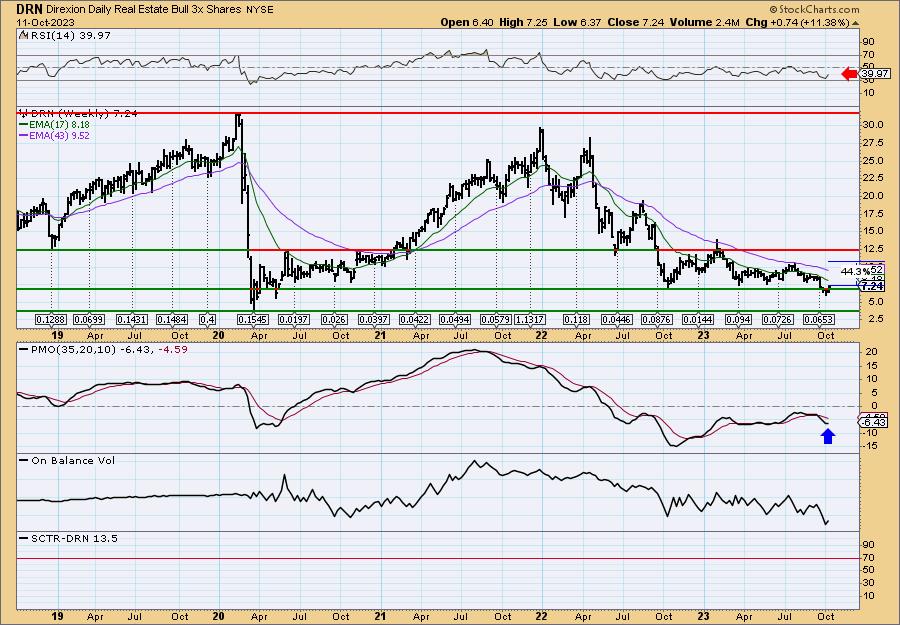
Task: Click the 12.5 price axis label
Action: coord(872,249)
